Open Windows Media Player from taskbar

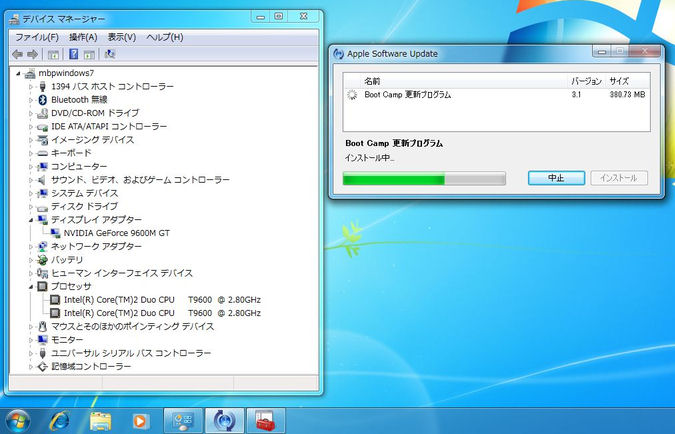[x=140, y=421]
